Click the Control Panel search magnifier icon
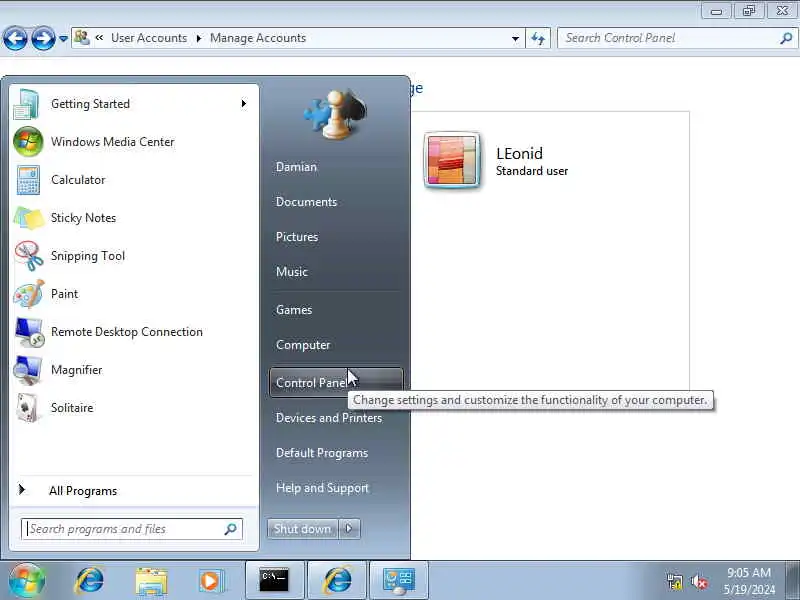The height and width of the screenshot is (600, 800). click(786, 38)
